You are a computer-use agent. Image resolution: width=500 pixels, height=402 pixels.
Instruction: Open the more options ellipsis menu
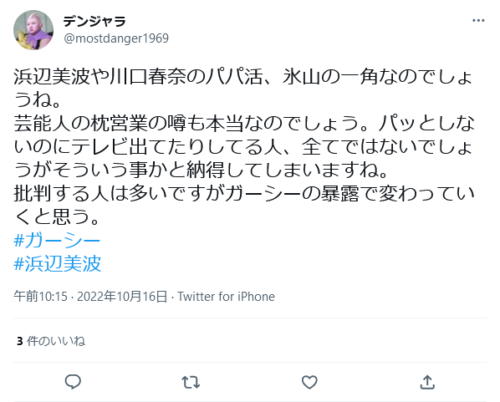(x=478, y=21)
